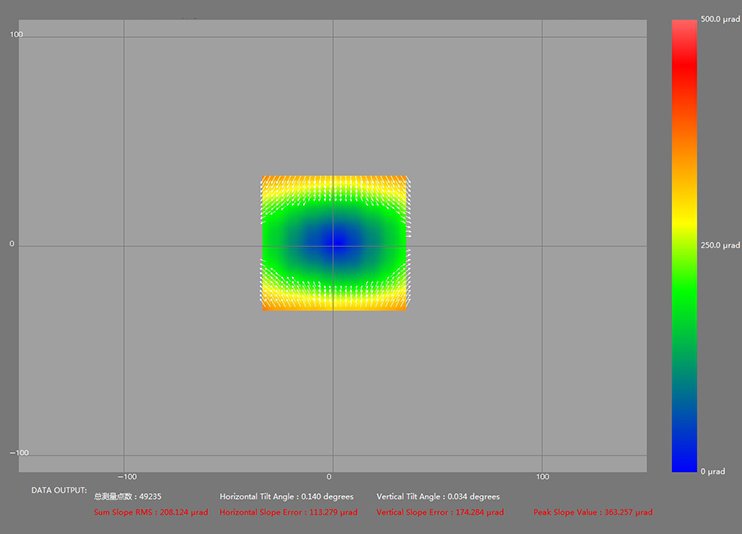This screenshot has height=534, width=742.
Task: Click the Vertical Tilt Angle text
Action: [438, 496]
